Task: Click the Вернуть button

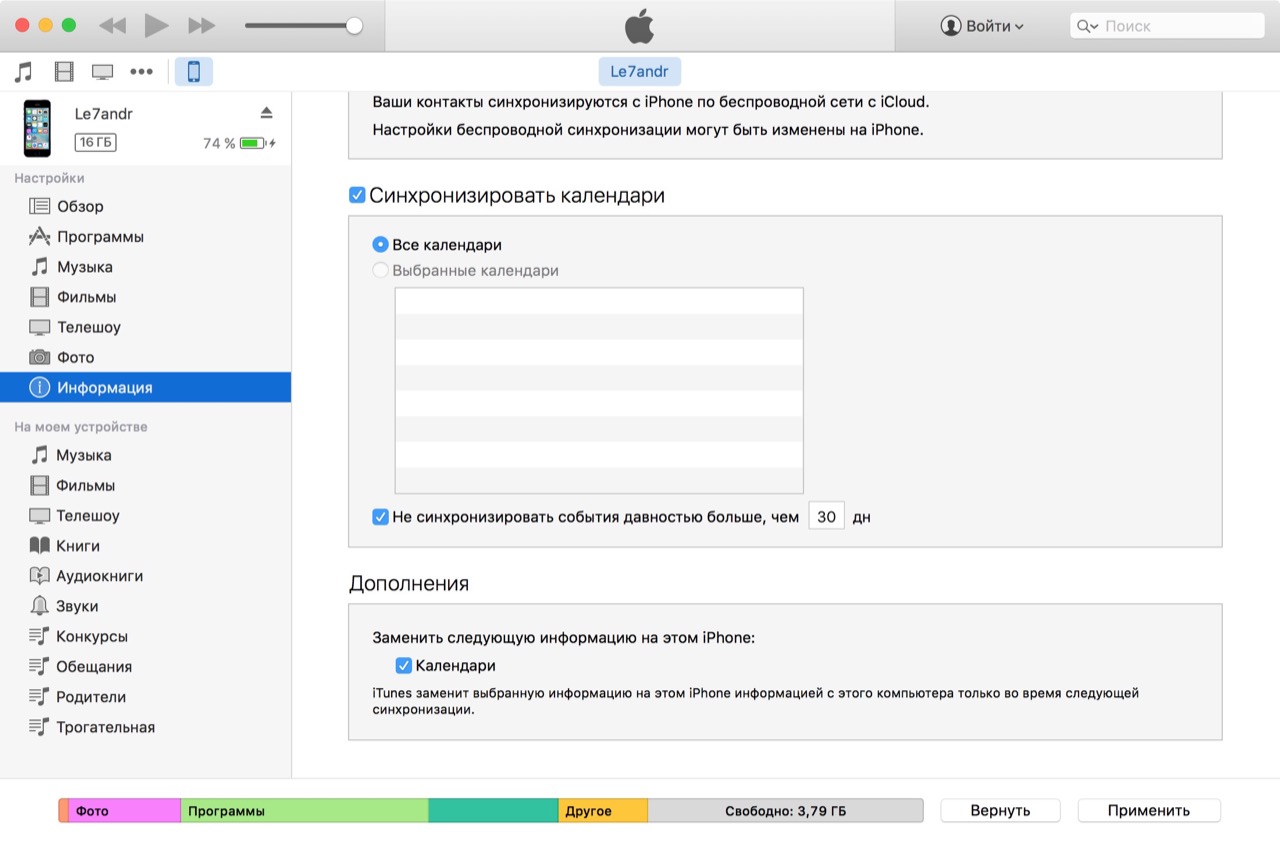Action: click(1000, 811)
